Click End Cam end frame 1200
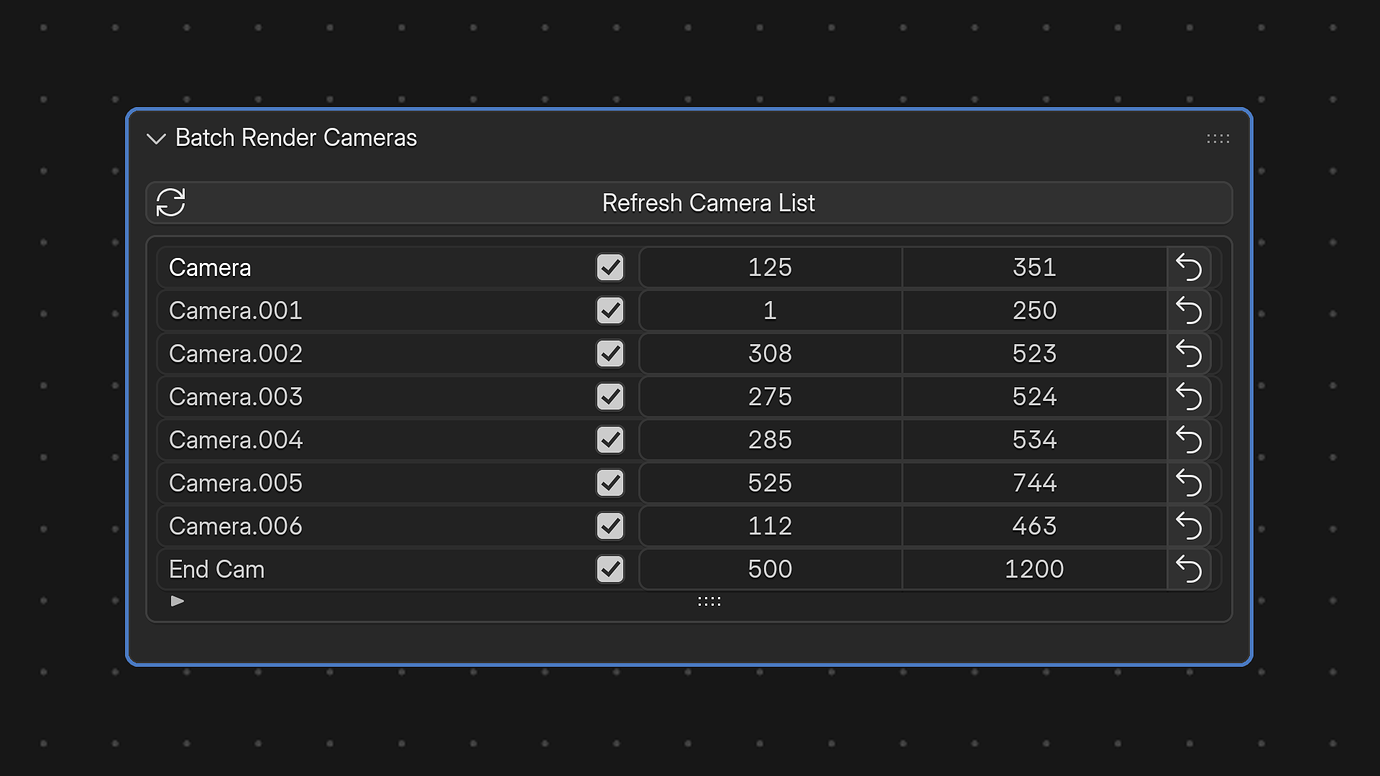Viewport: 1380px width, 776px height. 1034,569
